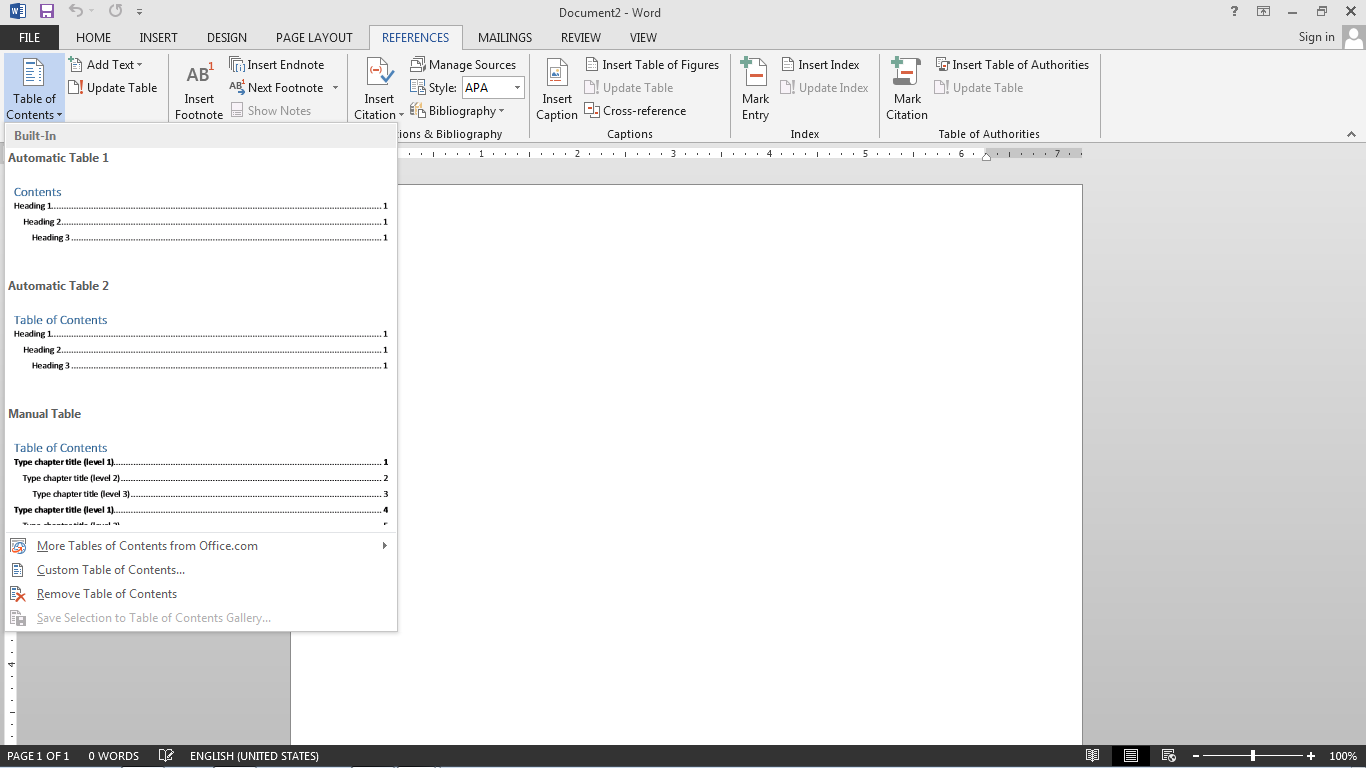The height and width of the screenshot is (768, 1366).
Task: Click the zoom in plus button
Action: 1311,756
